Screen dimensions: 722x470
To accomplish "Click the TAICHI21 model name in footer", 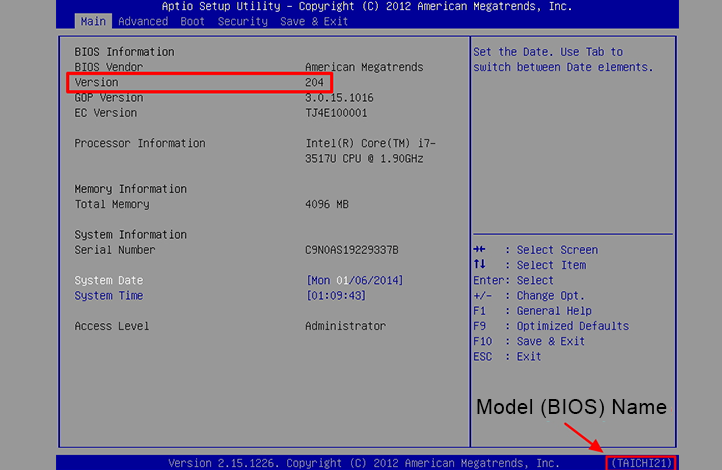I will pyautogui.click(x=641, y=463).
